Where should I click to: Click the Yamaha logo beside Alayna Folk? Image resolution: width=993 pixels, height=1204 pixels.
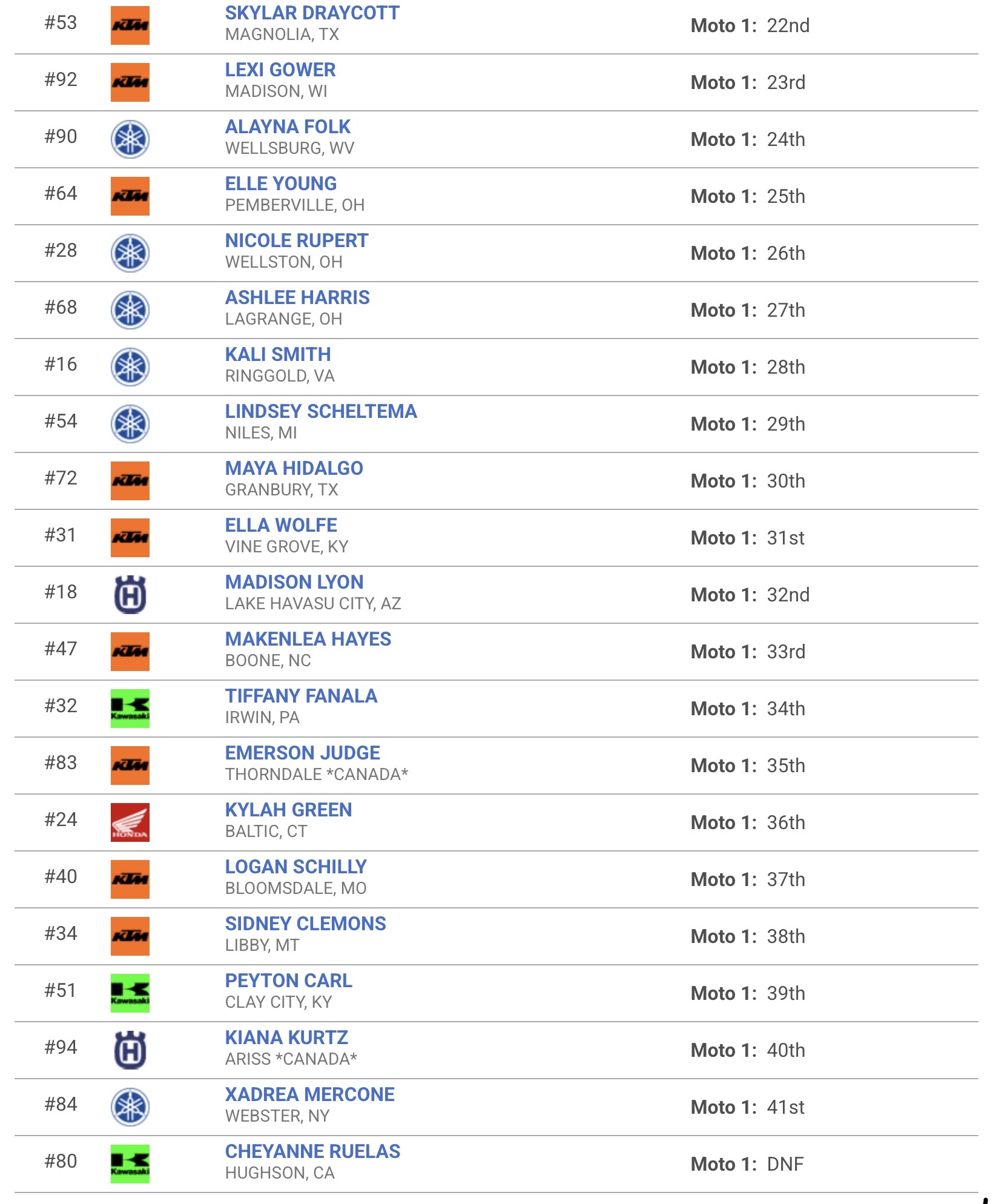[x=130, y=139]
